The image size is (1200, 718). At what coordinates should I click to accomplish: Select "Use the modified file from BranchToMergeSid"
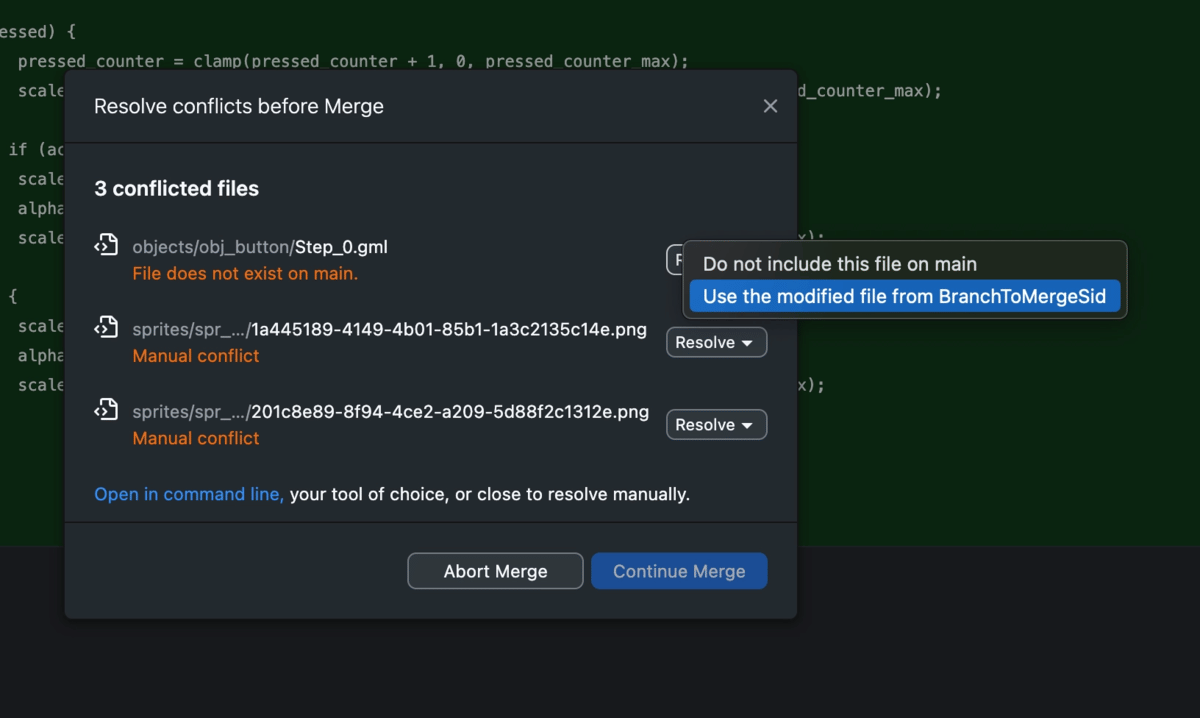904,296
